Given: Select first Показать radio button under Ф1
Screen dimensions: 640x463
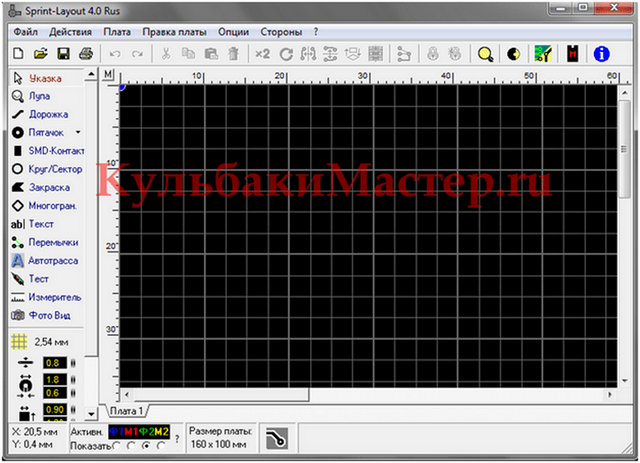Looking at the screenshot, I should (116, 446).
